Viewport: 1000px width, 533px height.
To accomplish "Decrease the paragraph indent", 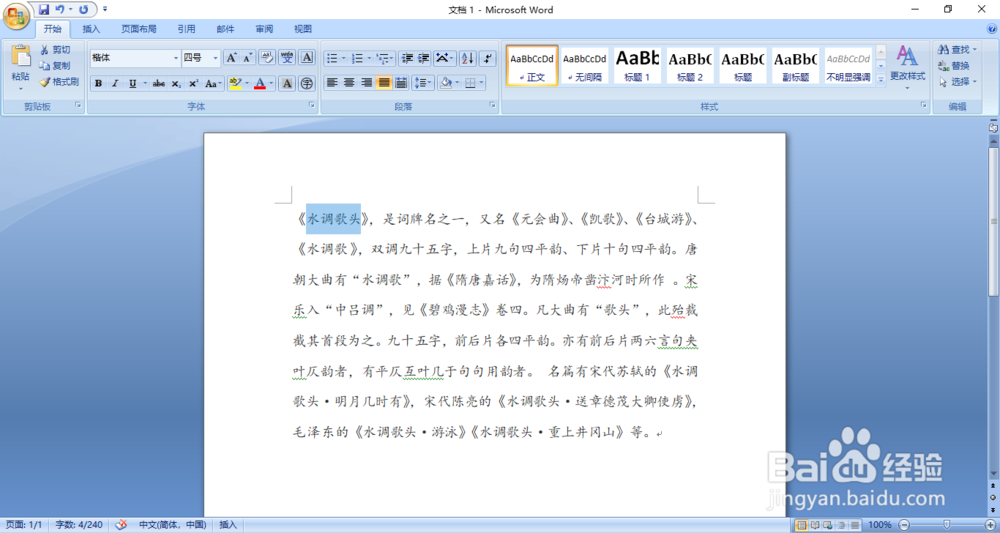I will pos(407,59).
